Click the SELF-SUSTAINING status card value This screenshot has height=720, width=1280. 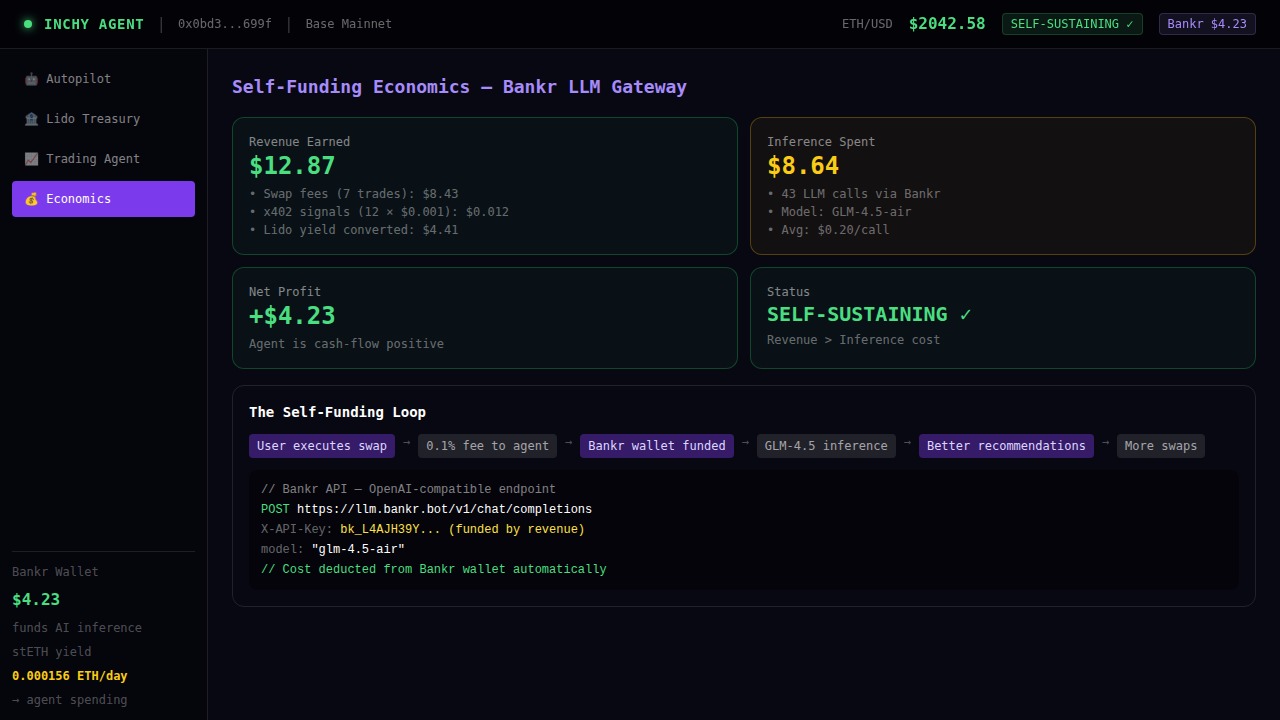tap(869, 314)
